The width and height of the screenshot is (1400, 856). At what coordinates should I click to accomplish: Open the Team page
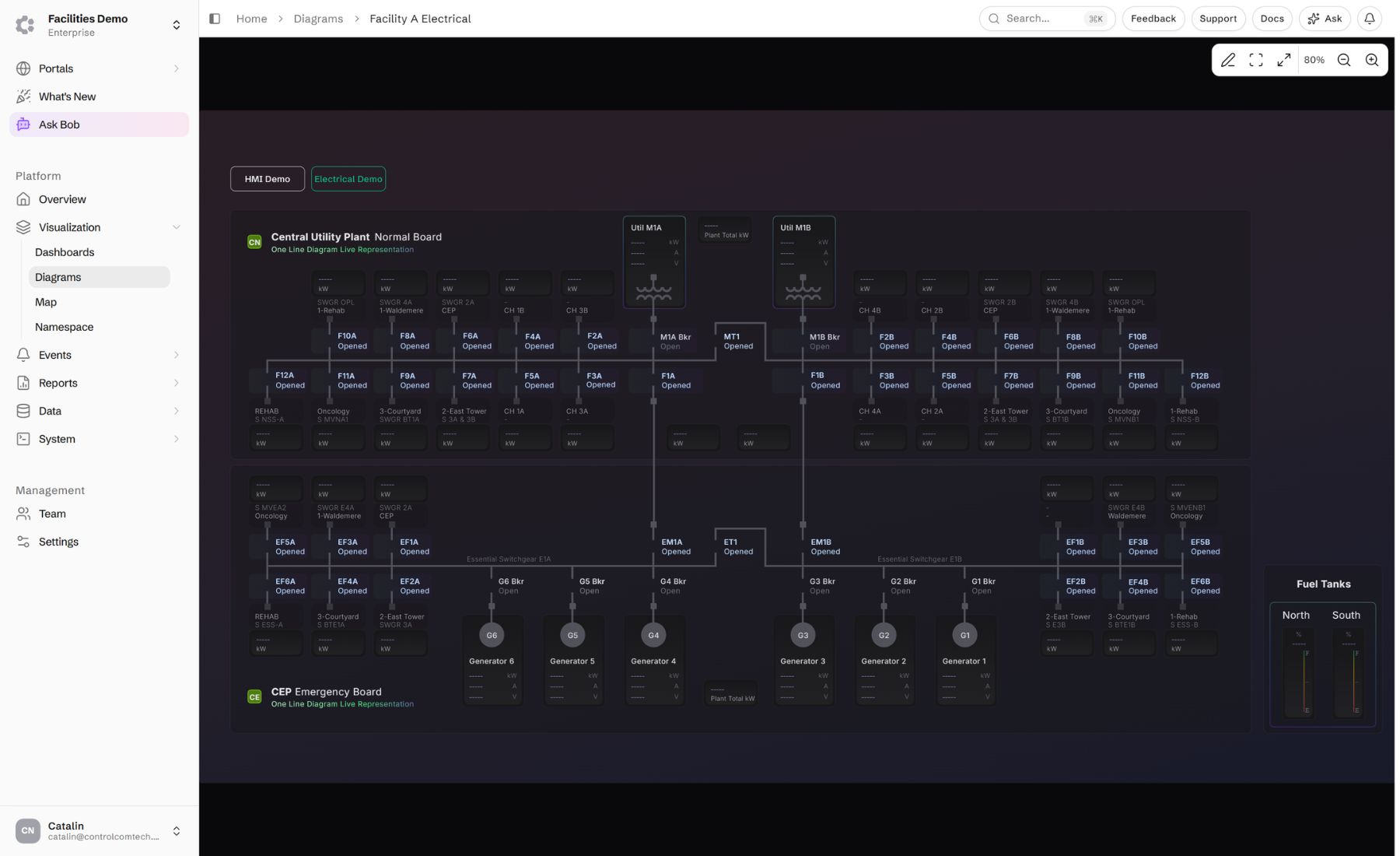pyautogui.click(x=100, y=514)
